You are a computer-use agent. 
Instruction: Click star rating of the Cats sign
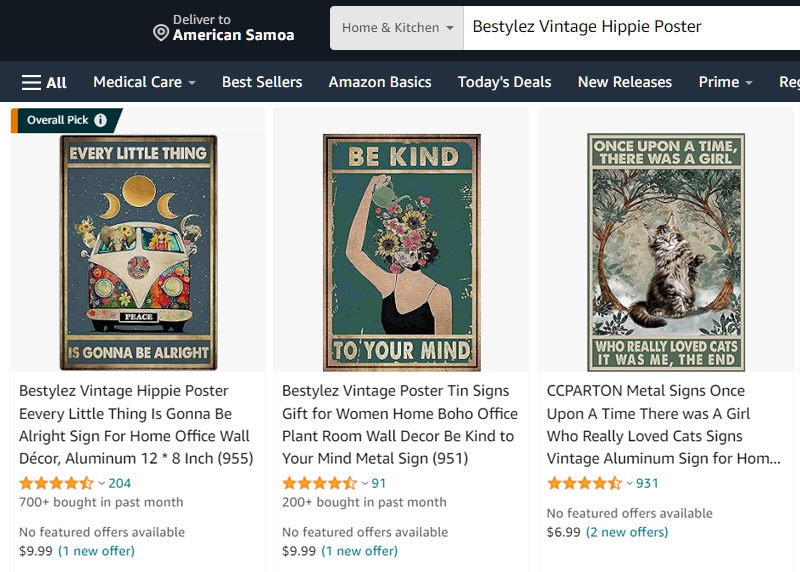584,483
